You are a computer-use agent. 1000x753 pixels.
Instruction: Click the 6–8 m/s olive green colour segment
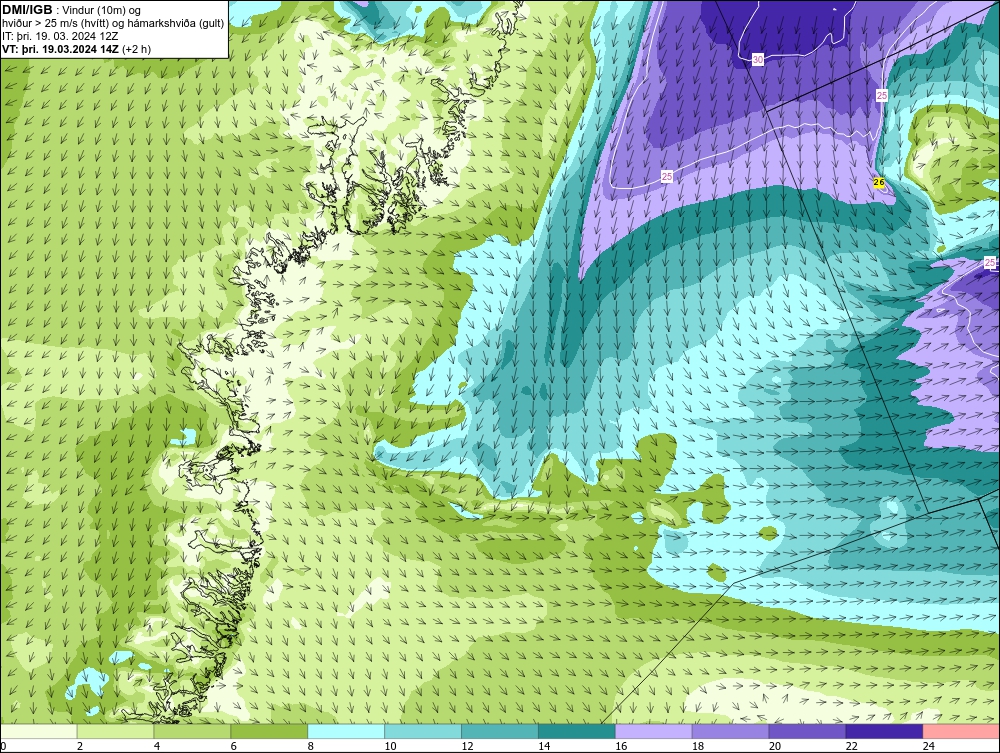click(269, 731)
